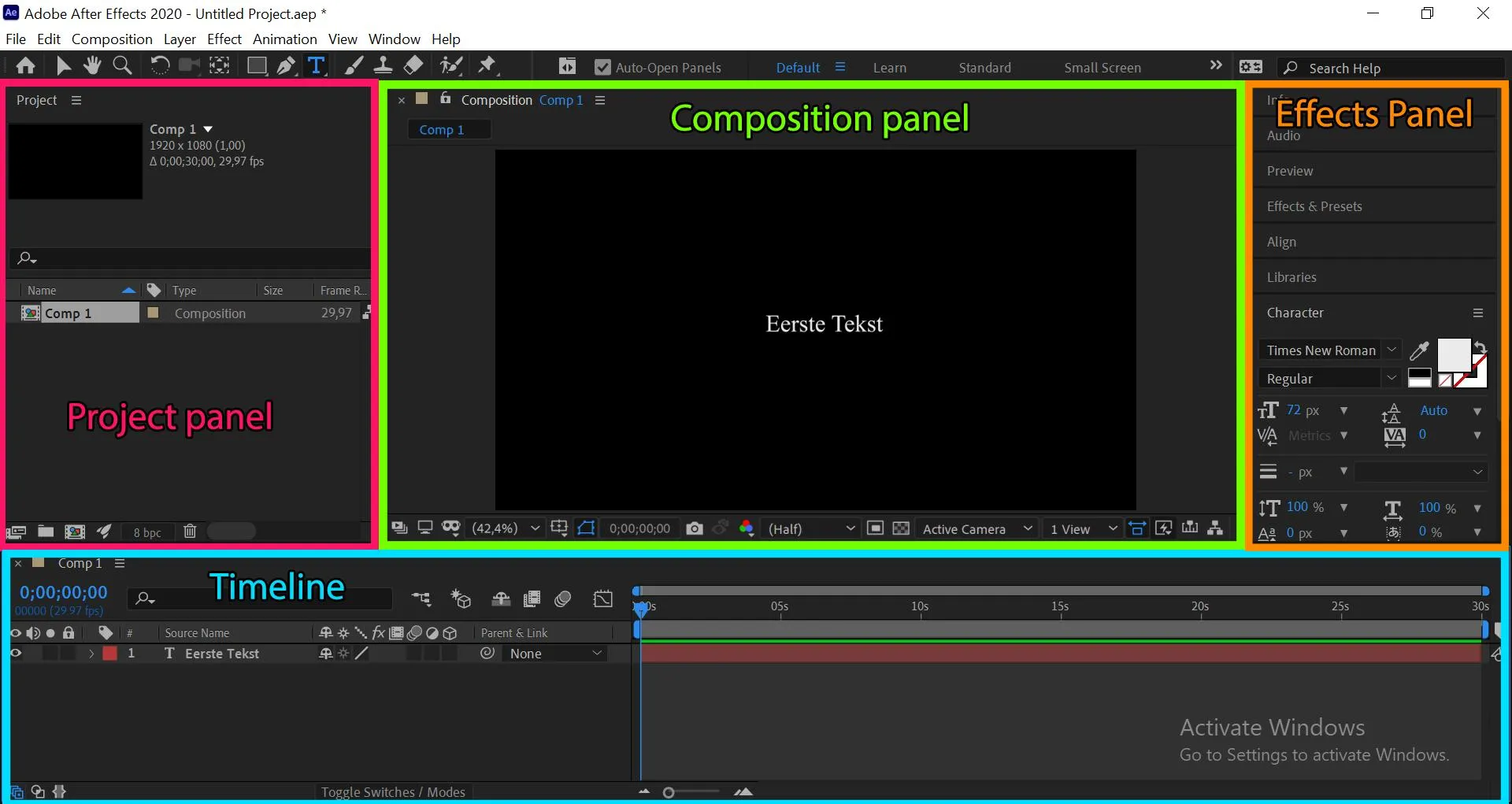Screen dimensions: 1512x804
Task: Open the Active Camera dropdown
Action: coord(976,529)
